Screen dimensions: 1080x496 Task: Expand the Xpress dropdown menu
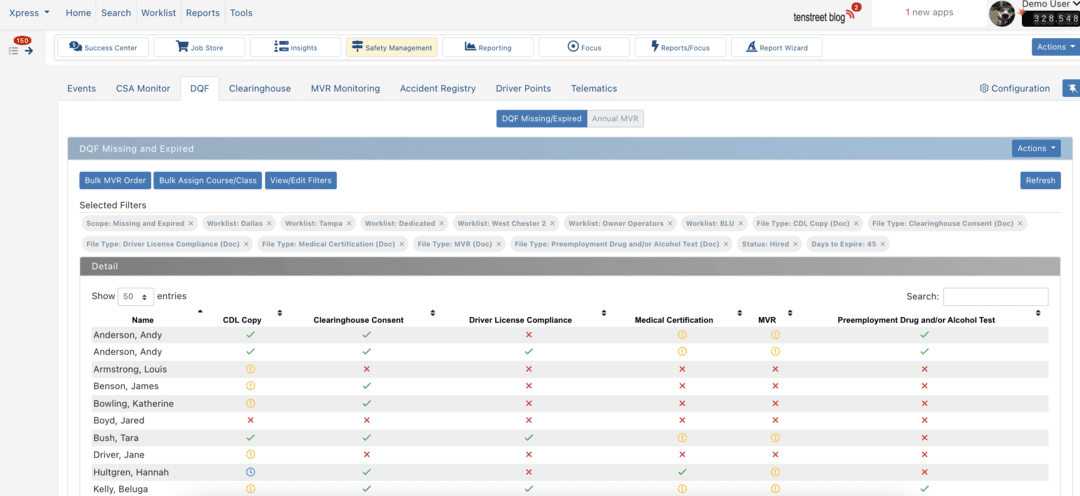pyautogui.click(x=29, y=13)
